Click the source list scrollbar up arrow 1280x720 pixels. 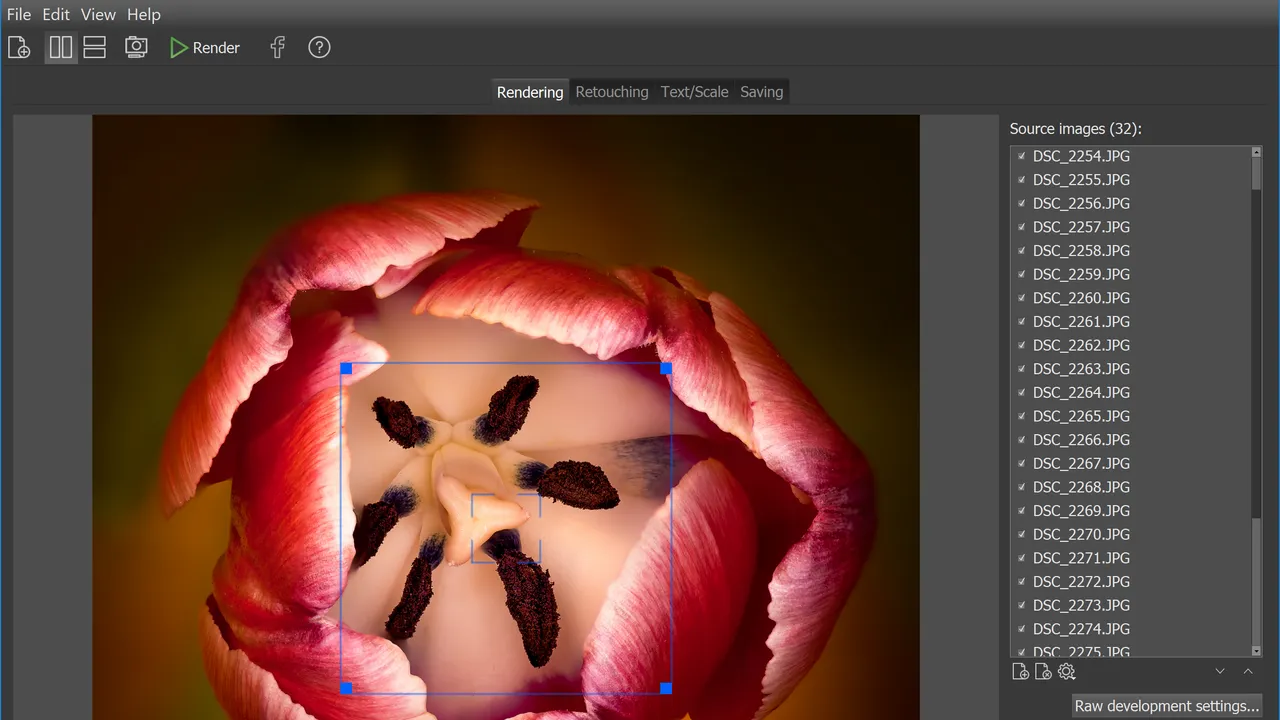[x=1257, y=152]
